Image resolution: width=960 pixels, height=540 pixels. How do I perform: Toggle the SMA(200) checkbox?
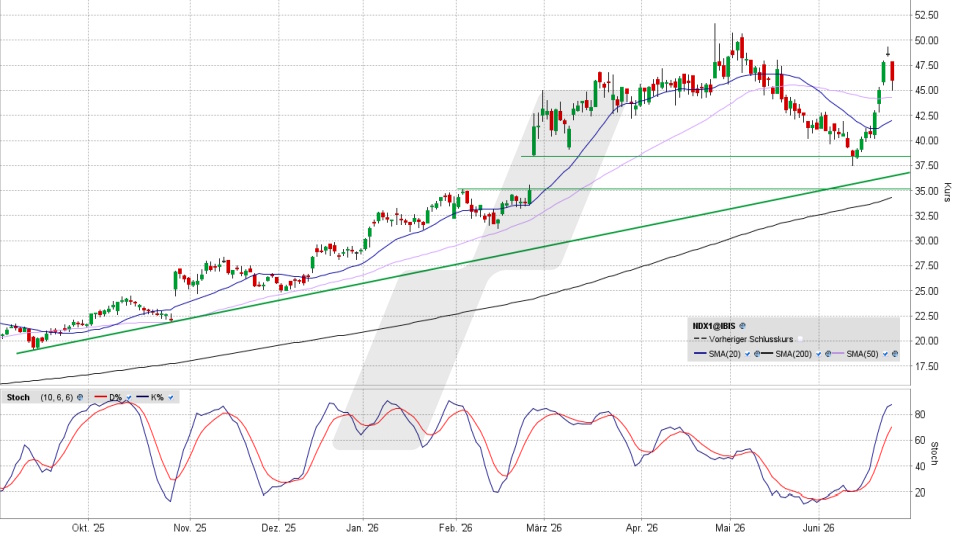pyautogui.click(x=819, y=354)
